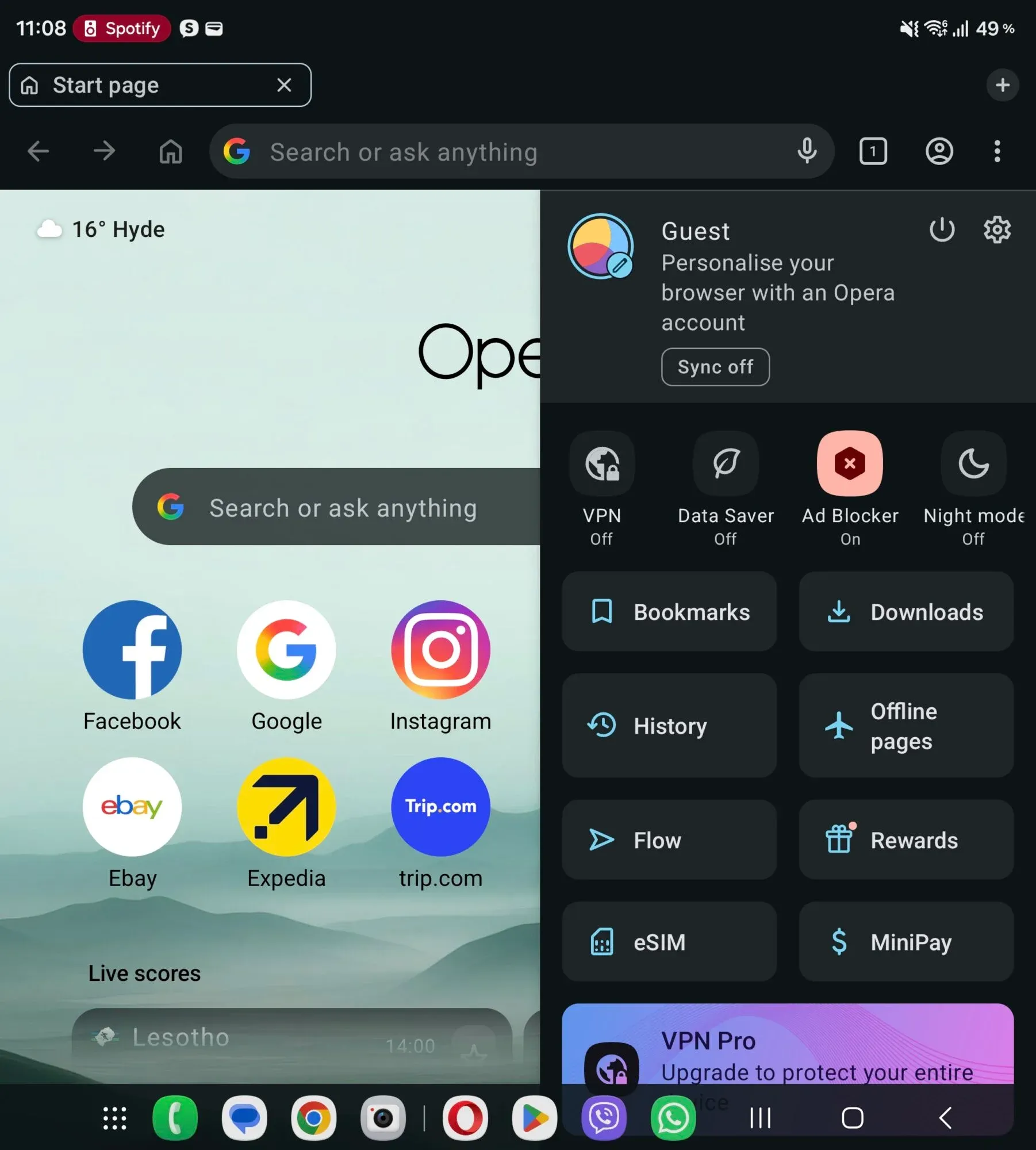Tap the power exit icon
The width and height of the screenshot is (1036, 1150).
[942, 230]
